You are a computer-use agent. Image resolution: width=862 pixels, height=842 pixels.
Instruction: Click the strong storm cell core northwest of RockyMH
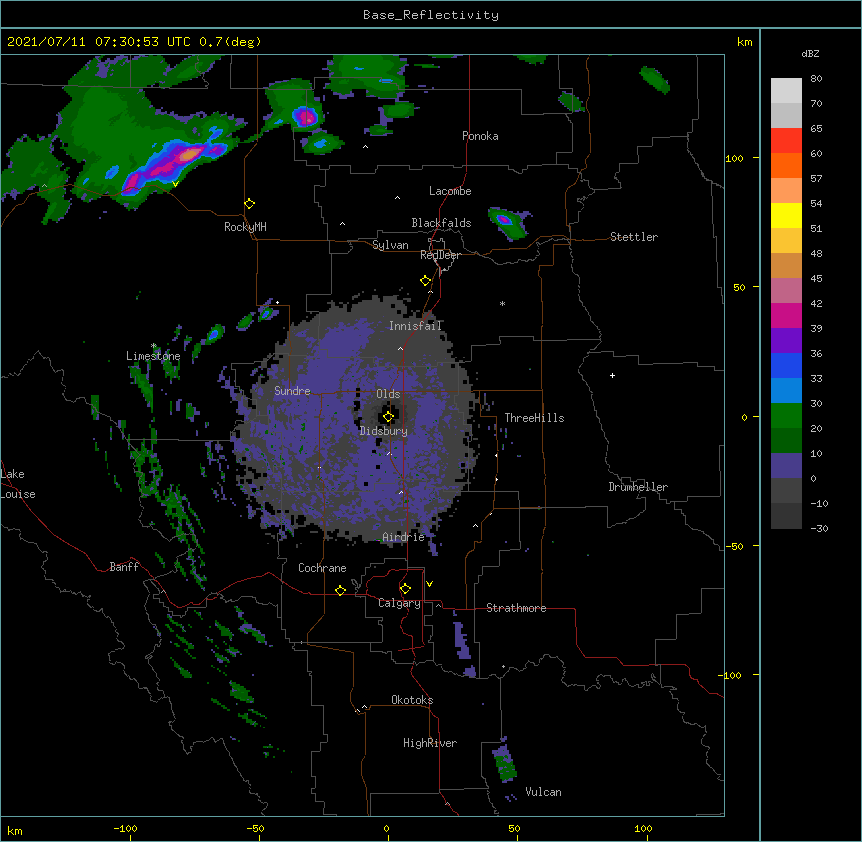(188, 155)
